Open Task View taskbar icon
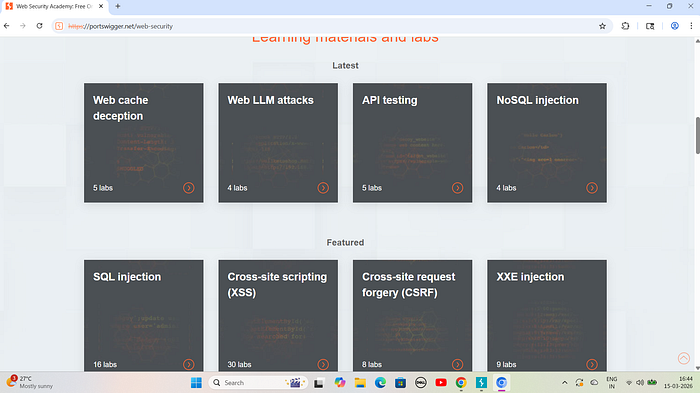The width and height of the screenshot is (700, 393). pos(318,383)
